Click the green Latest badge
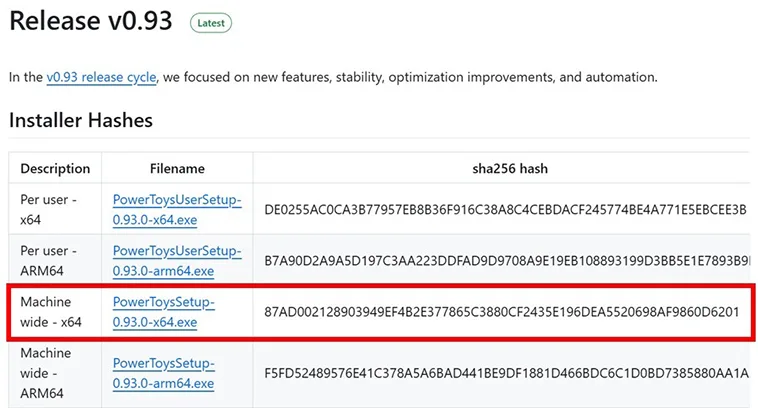Screen dimensions: 758x408 [x=211, y=22]
